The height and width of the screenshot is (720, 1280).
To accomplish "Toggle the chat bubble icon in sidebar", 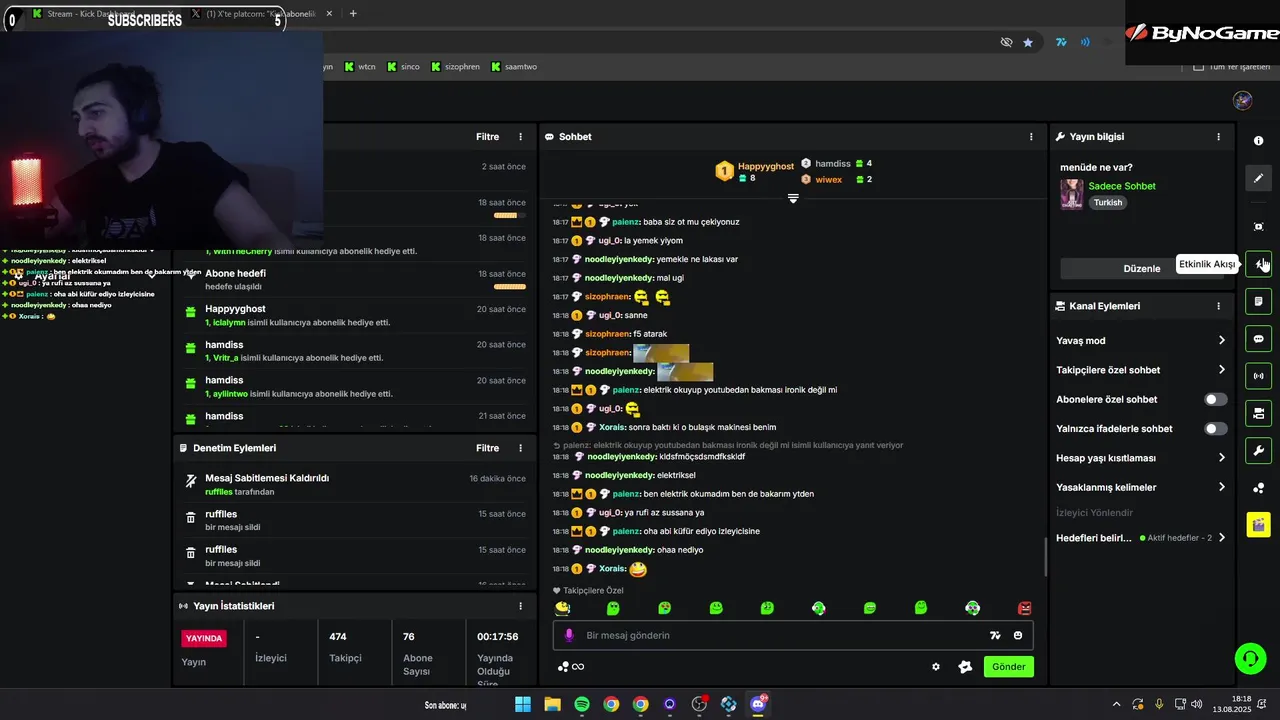I will (x=1258, y=339).
